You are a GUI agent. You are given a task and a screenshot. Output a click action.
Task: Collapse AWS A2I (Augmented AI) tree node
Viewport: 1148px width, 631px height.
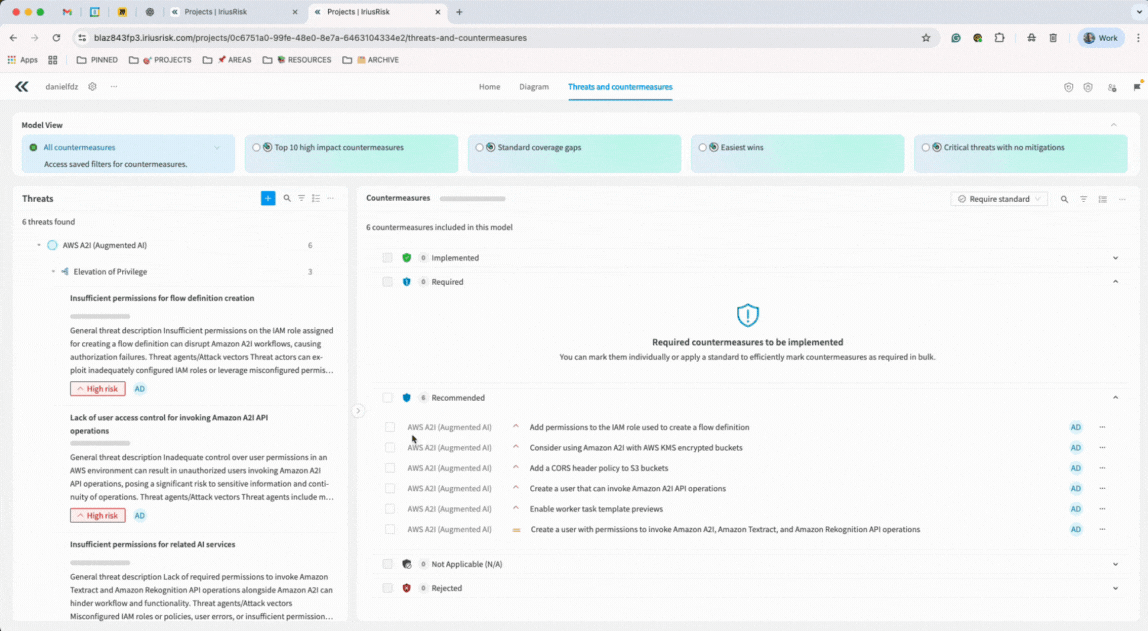click(39, 245)
